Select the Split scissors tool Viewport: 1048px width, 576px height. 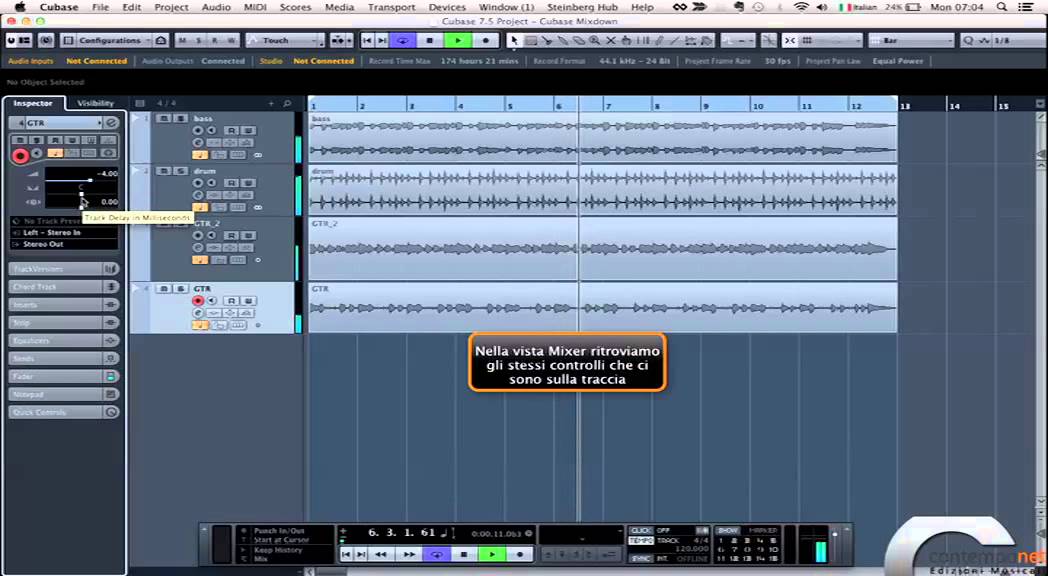click(x=547, y=41)
